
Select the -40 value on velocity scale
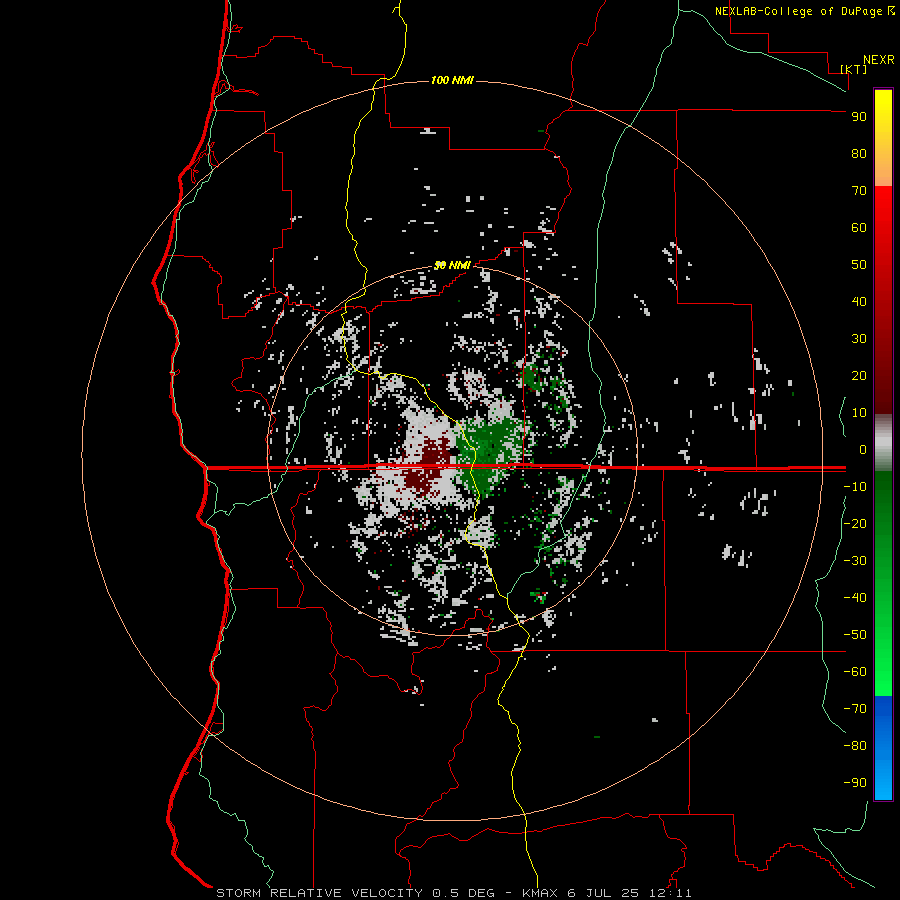855,598
